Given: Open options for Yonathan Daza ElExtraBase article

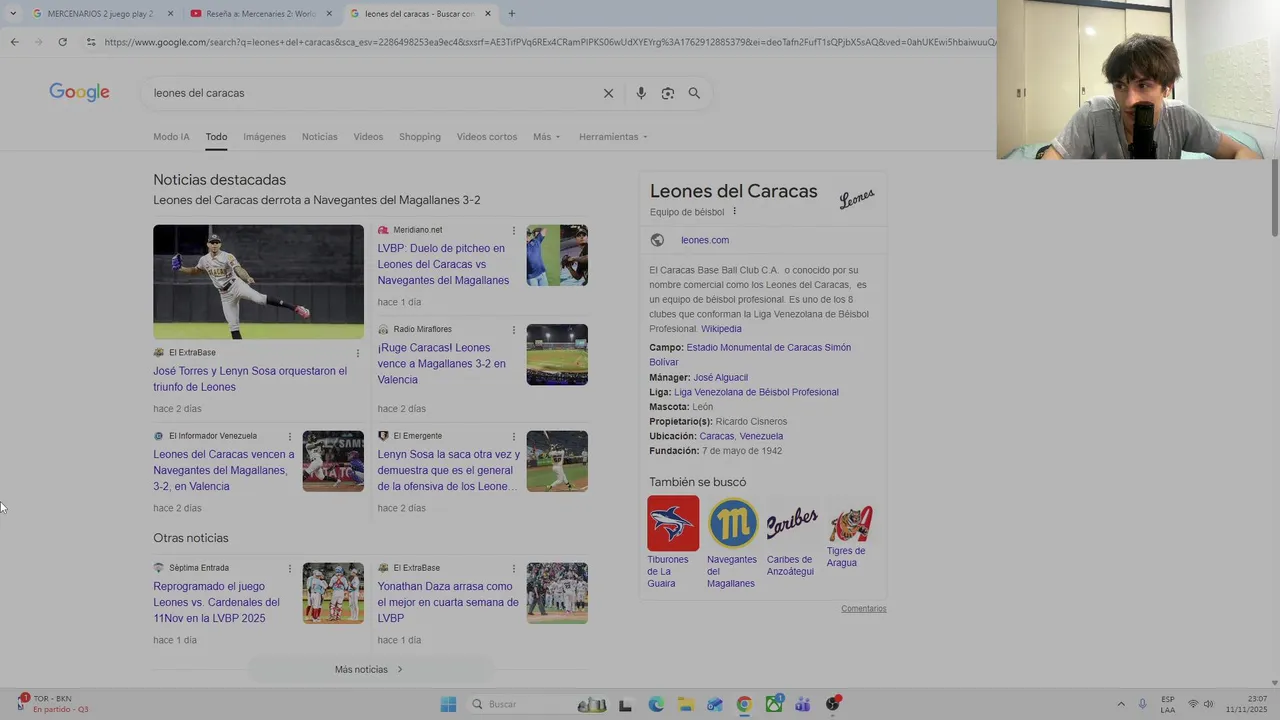Looking at the screenshot, I should click(x=514, y=568).
